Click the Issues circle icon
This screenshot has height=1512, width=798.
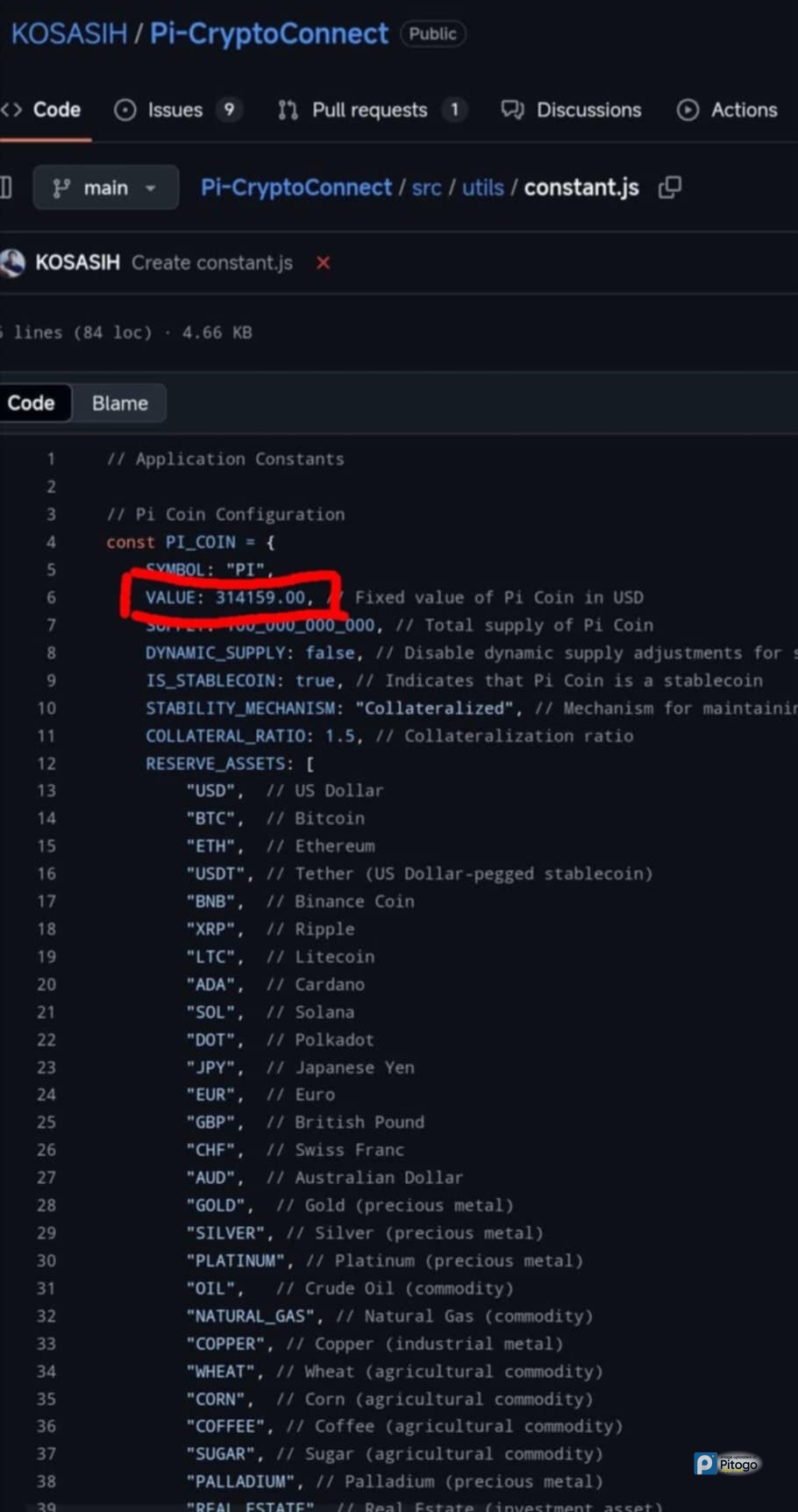click(125, 110)
